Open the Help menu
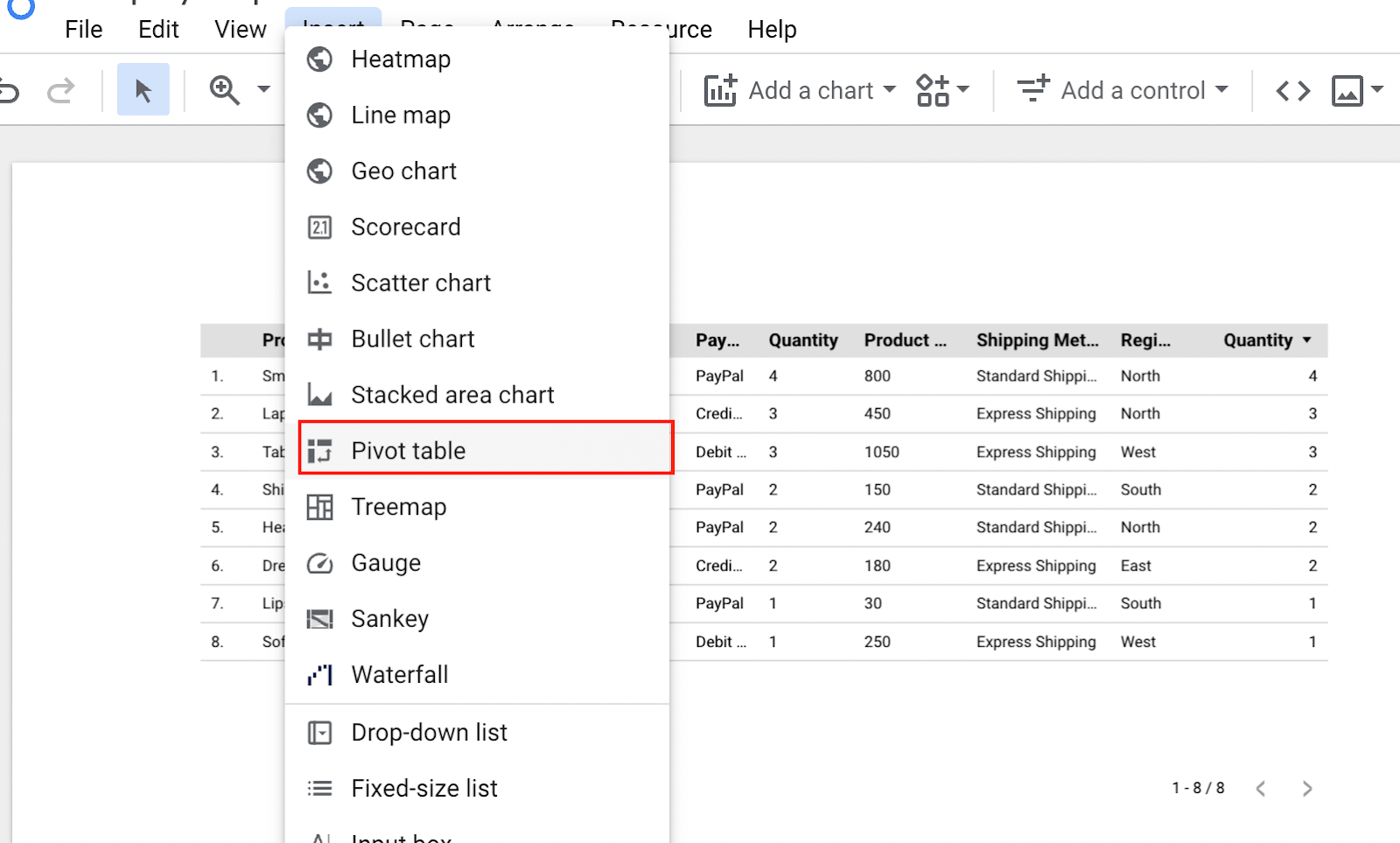1400x843 pixels. tap(771, 29)
